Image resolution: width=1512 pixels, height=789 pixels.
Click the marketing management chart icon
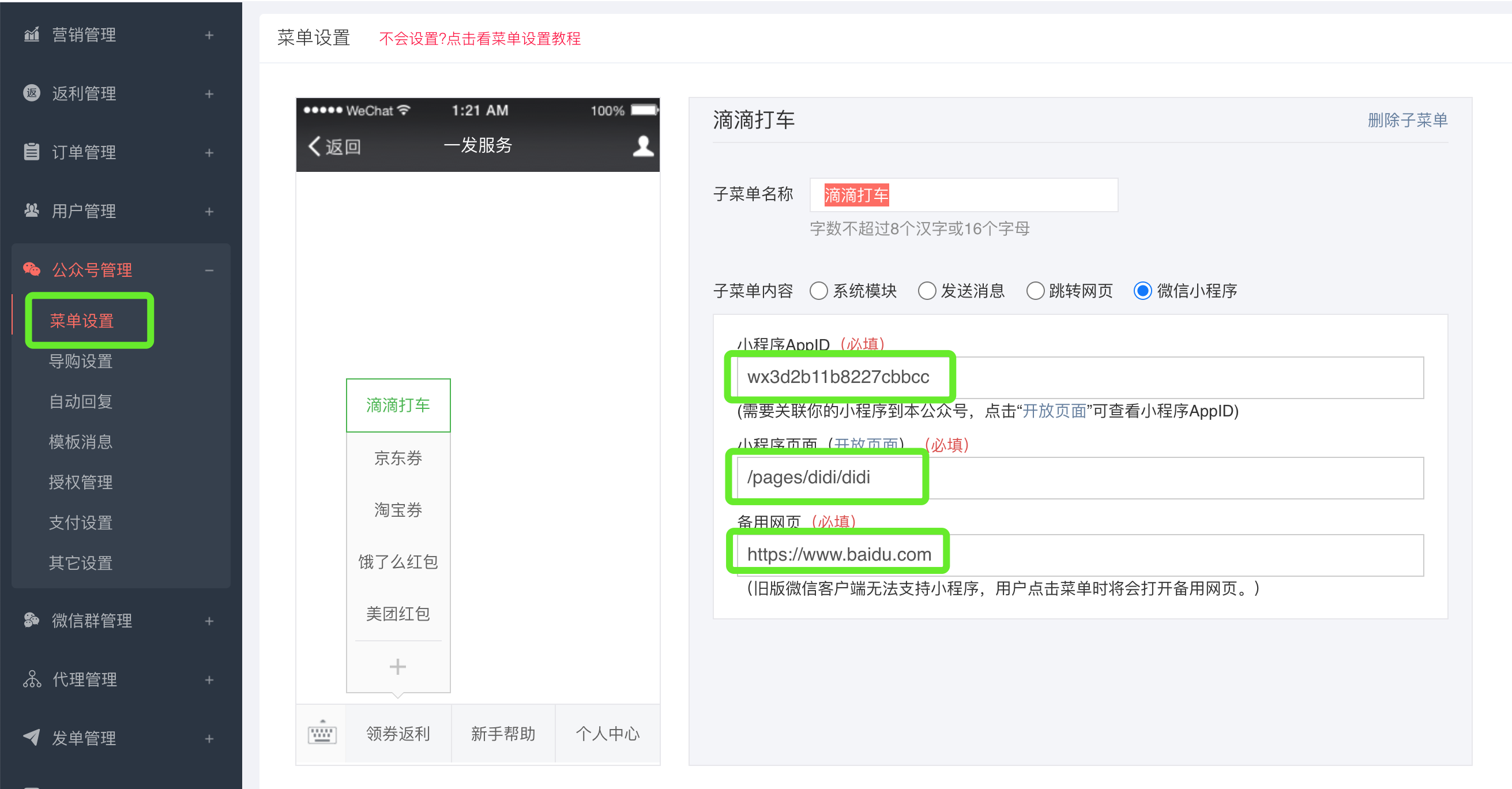32,35
